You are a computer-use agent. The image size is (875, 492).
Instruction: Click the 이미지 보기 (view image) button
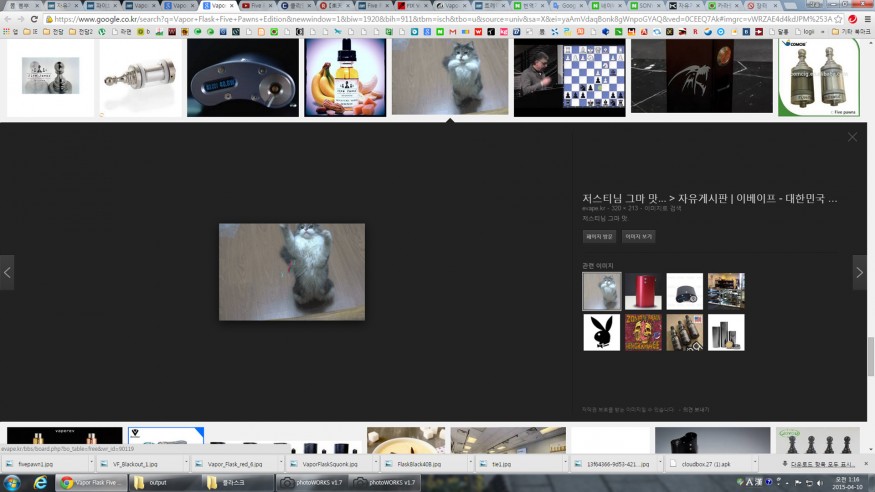pos(638,237)
